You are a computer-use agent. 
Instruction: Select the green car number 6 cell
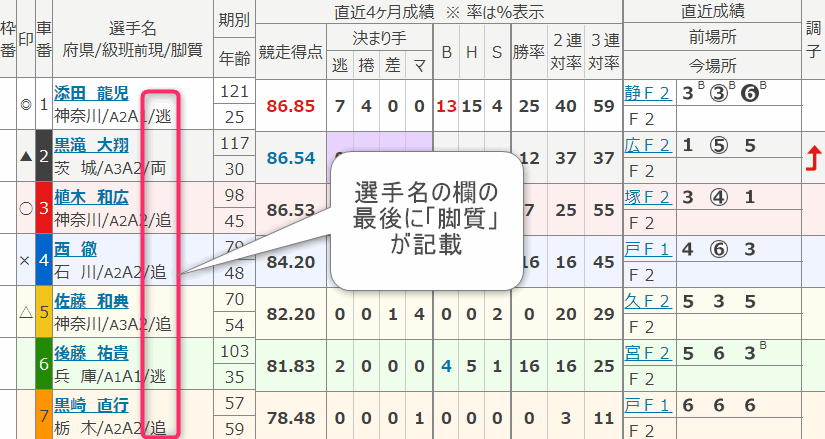click(x=44, y=364)
